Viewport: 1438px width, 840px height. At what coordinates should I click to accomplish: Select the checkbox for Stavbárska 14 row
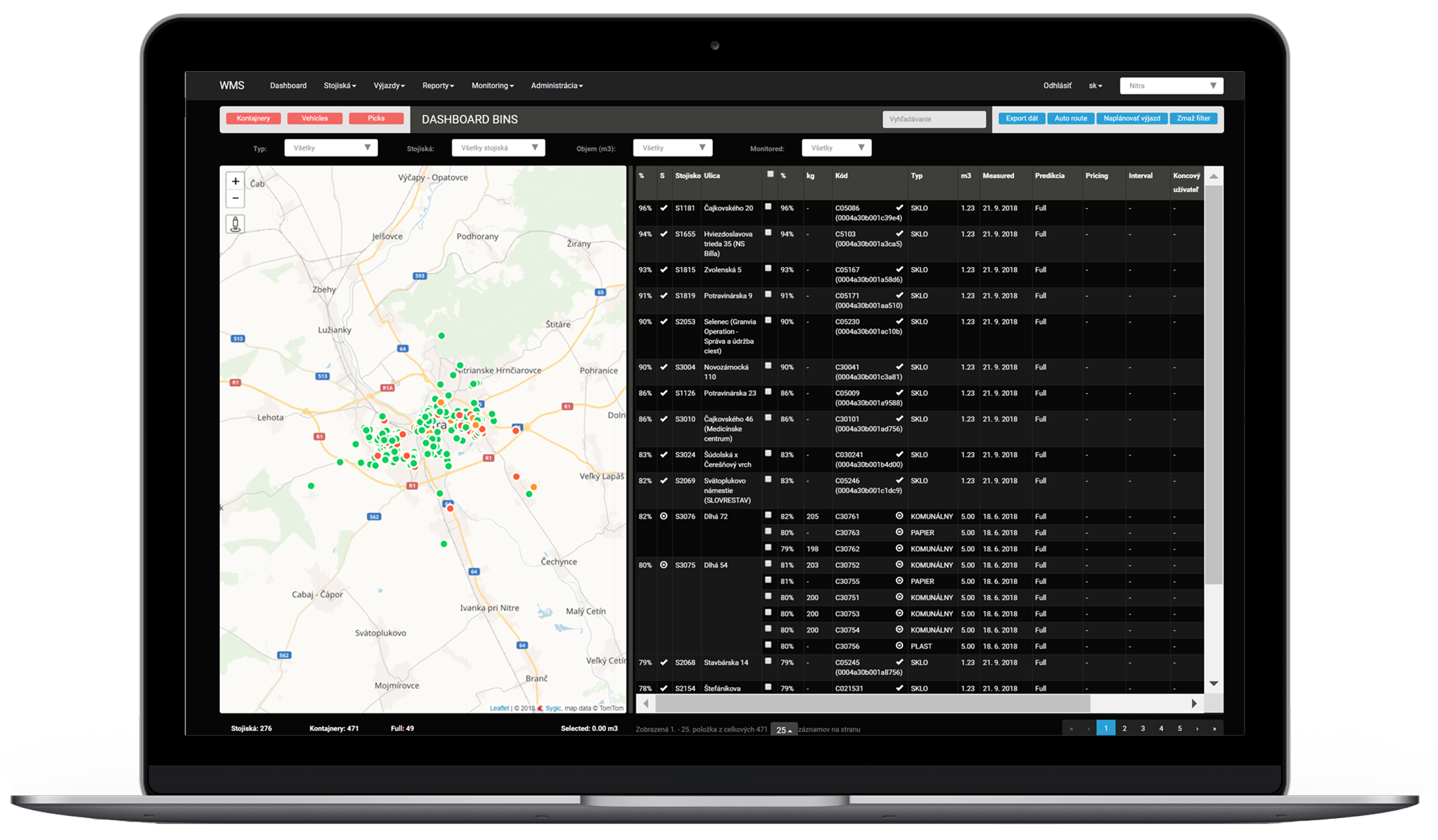(768, 661)
